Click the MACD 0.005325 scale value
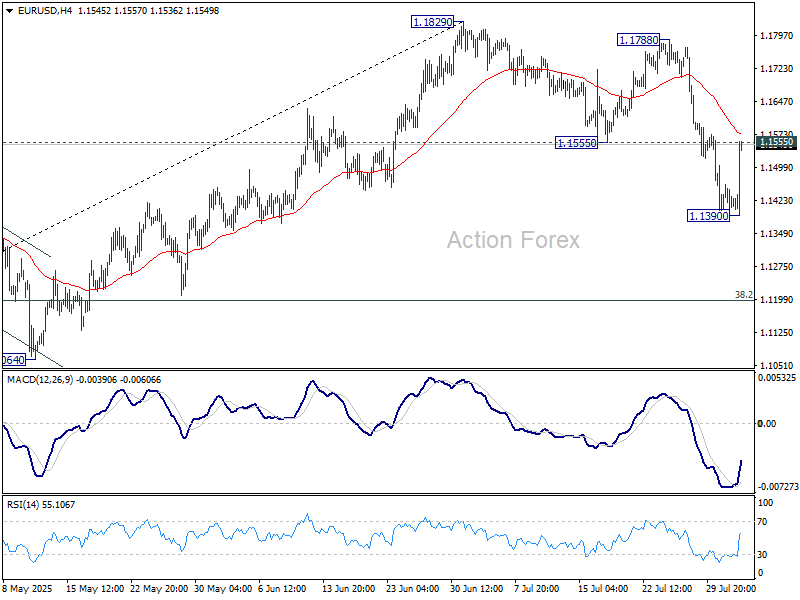Viewport: 800px width, 600px height. 777,378
